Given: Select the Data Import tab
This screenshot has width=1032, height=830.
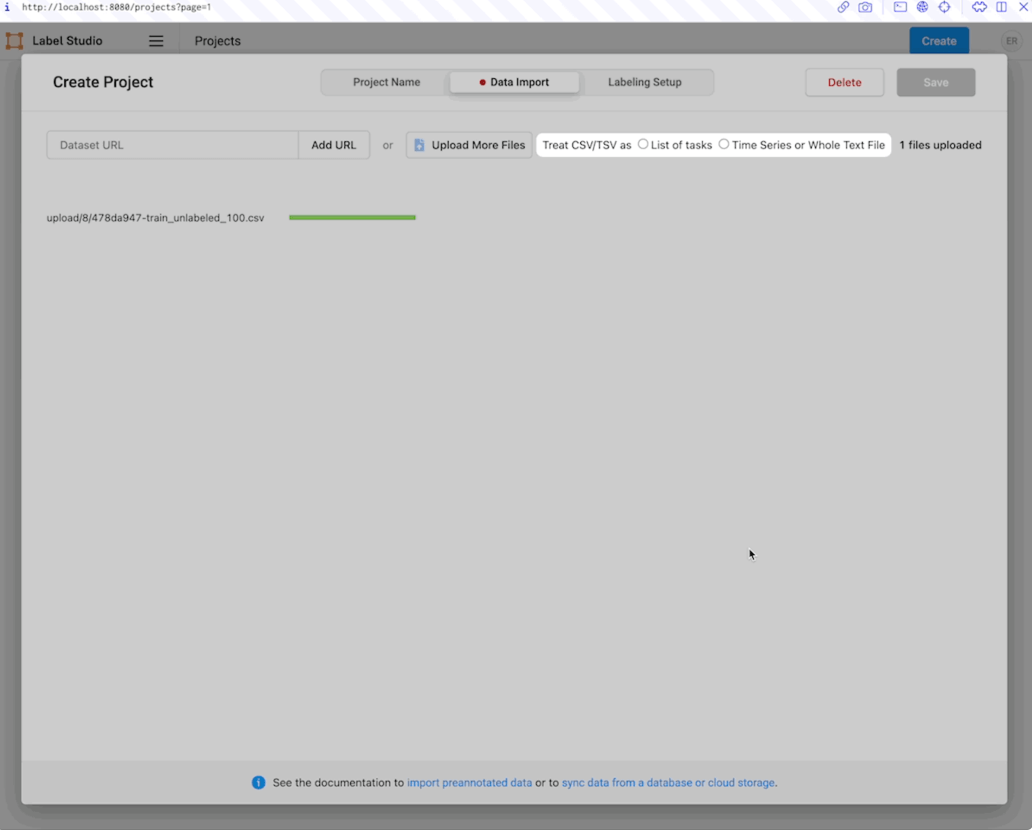Looking at the screenshot, I should pyautogui.click(x=514, y=82).
